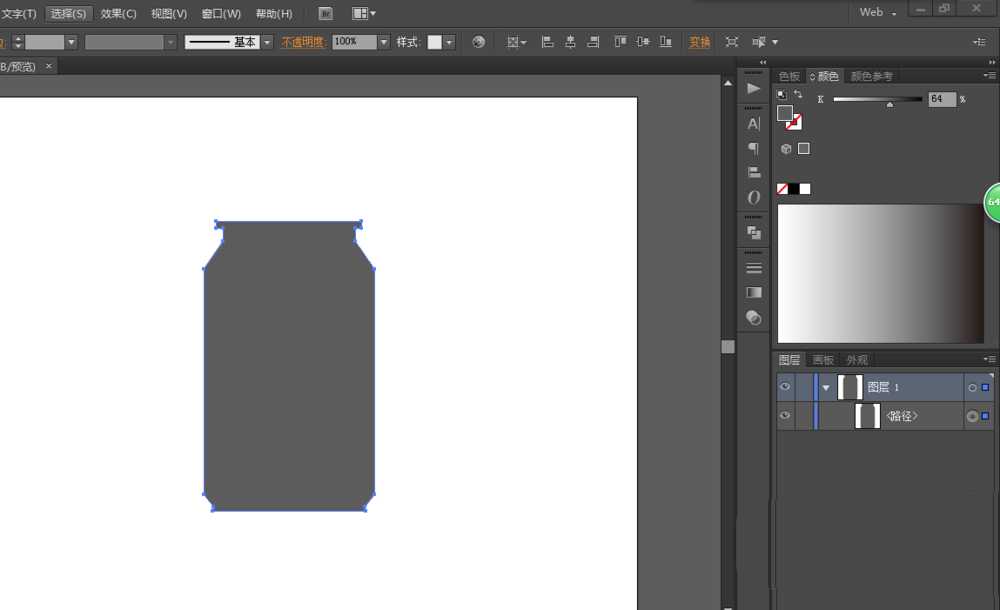This screenshot has height=610, width=1000.
Task: Open the 视图(V) menu
Action: pyautogui.click(x=168, y=14)
